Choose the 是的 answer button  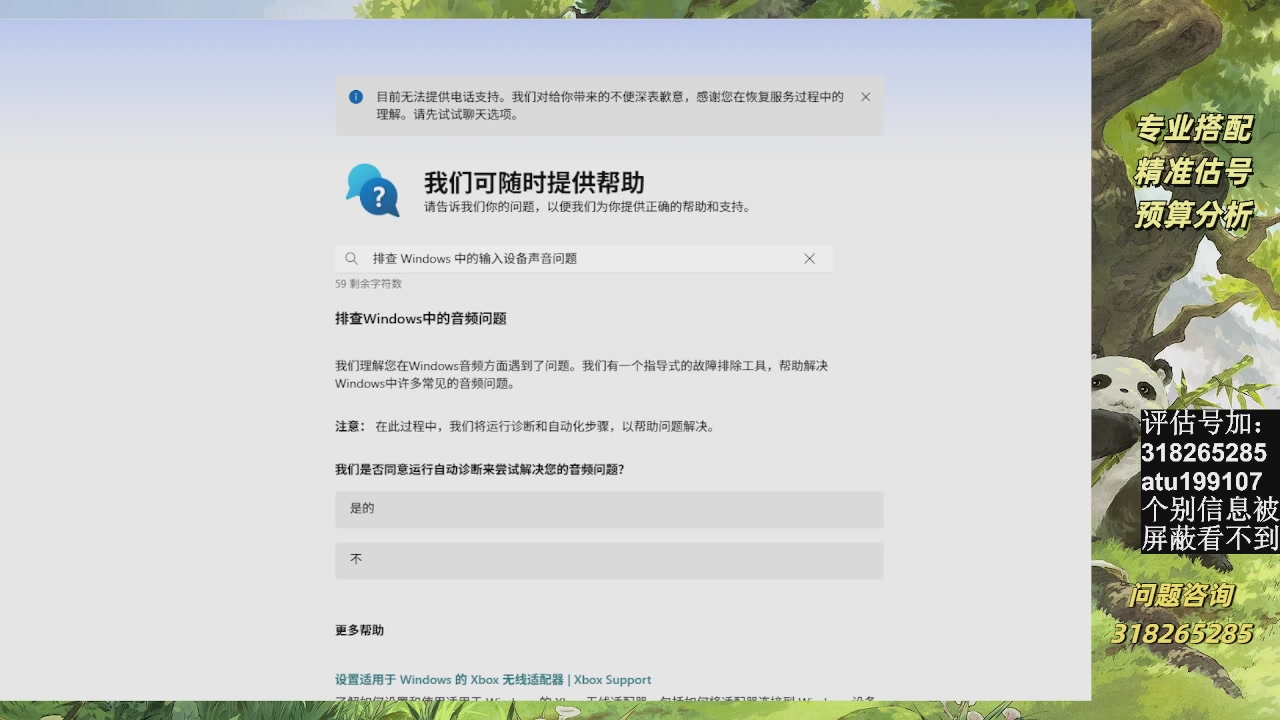coord(609,509)
